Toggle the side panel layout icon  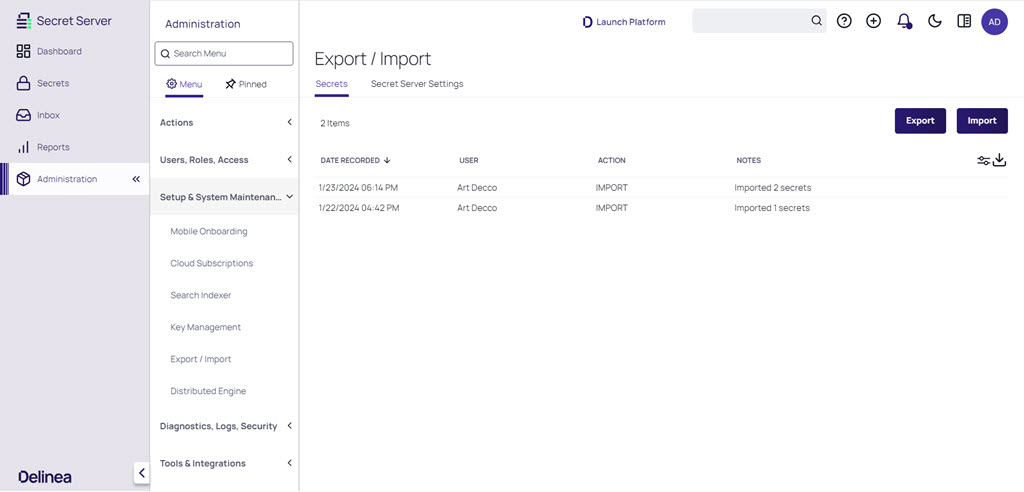964,22
